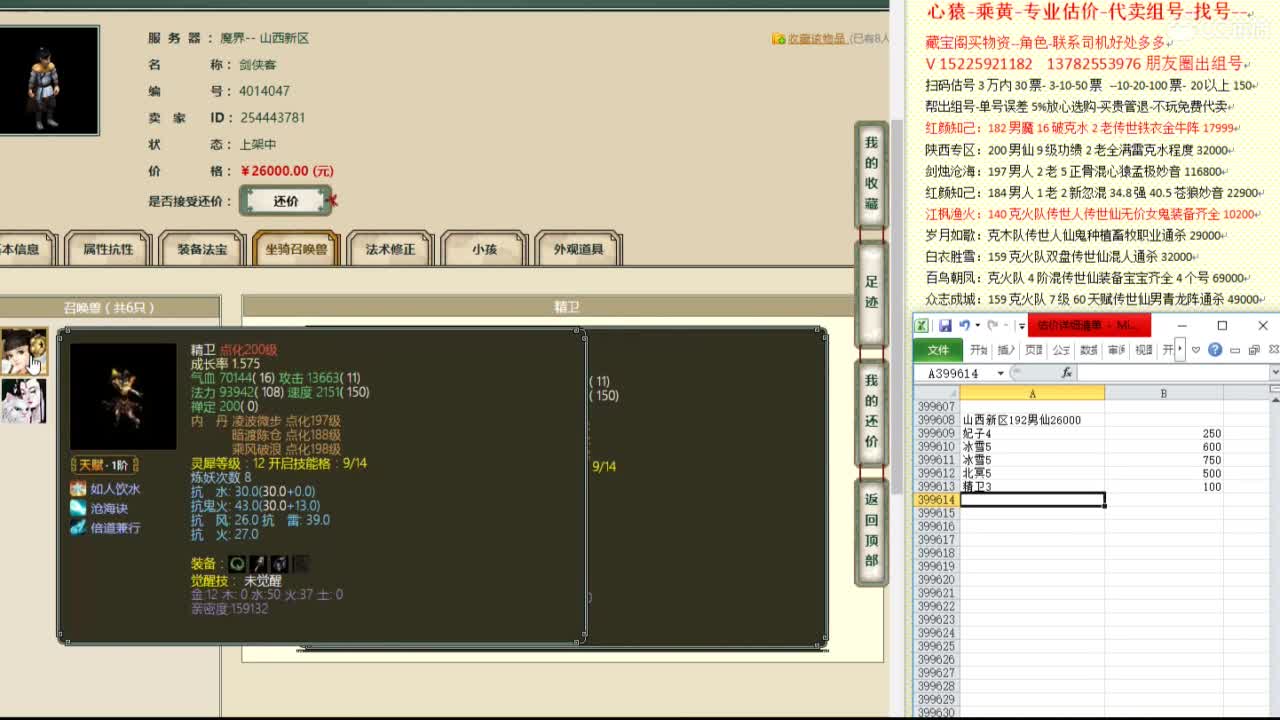This screenshot has width=1280, height=720.
Task: Click 返回顶部 side button
Action: coord(871,530)
